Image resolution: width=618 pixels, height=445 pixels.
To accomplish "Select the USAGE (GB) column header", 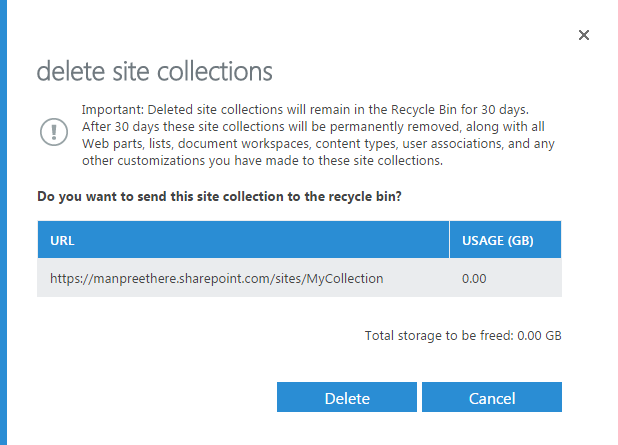I will pos(505,240).
